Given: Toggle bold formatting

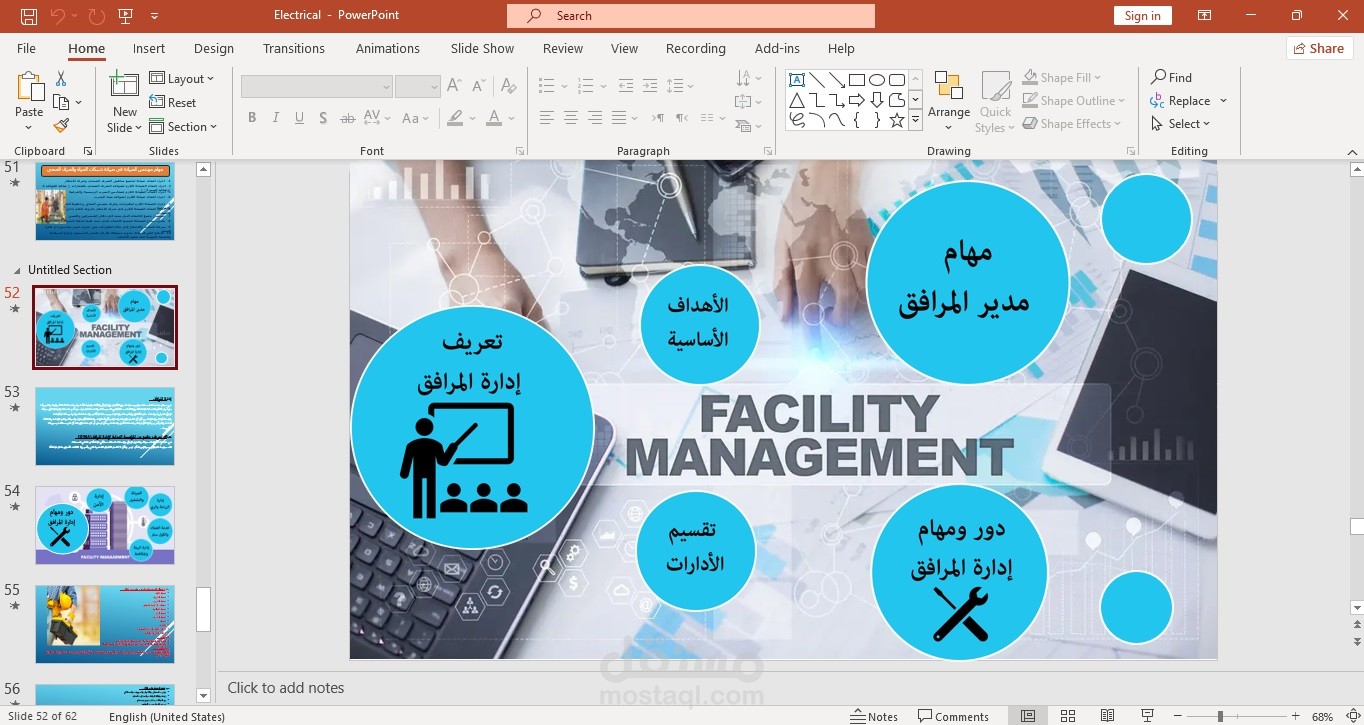Looking at the screenshot, I should [252, 117].
